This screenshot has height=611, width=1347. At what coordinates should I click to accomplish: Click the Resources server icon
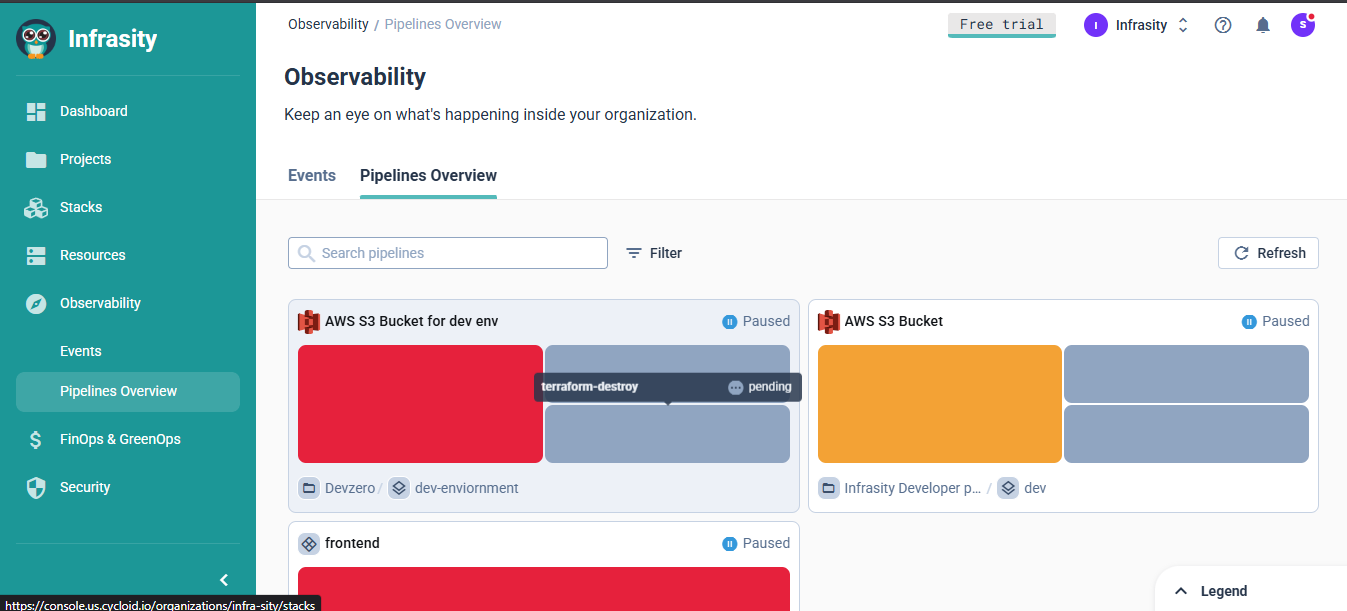point(36,255)
